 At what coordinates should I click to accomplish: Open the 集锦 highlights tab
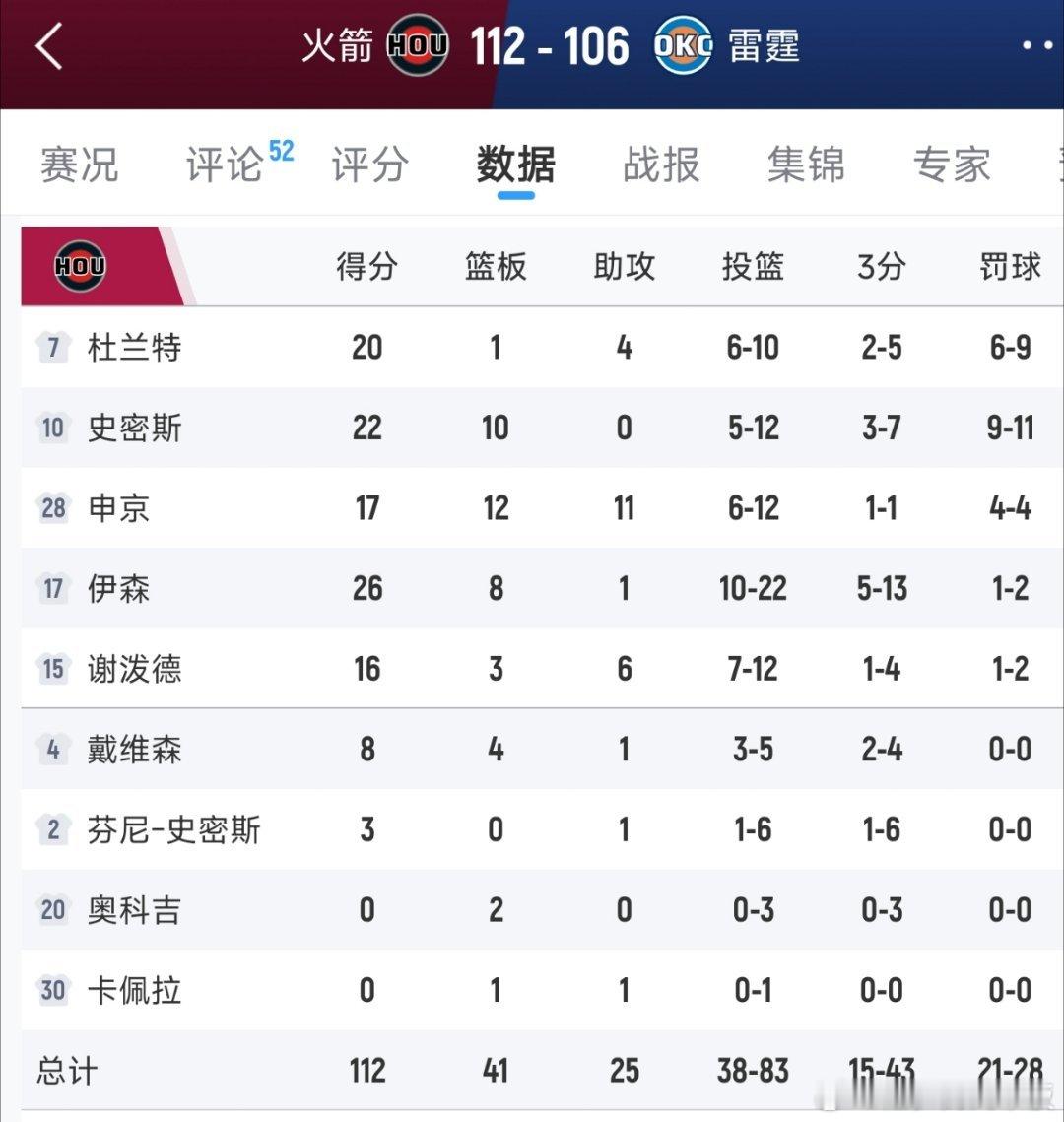click(807, 165)
